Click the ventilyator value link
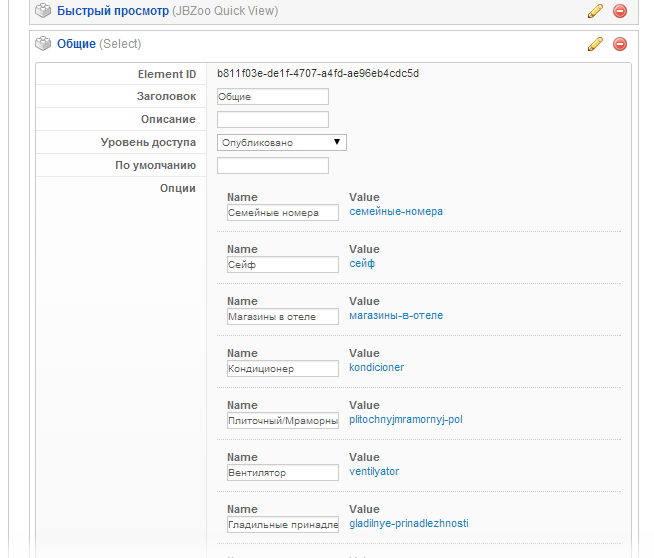Screen dimensions: 654x558 point(374,472)
